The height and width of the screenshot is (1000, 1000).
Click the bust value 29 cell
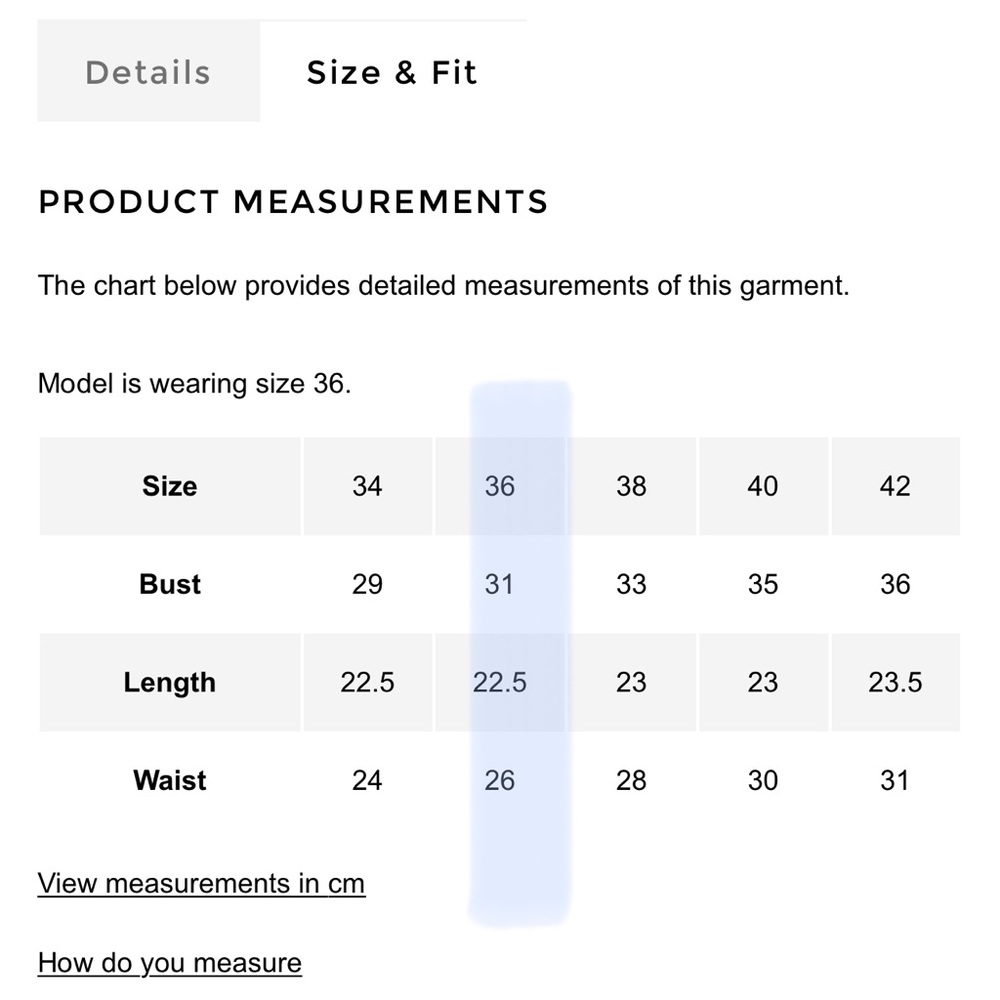pos(367,584)
